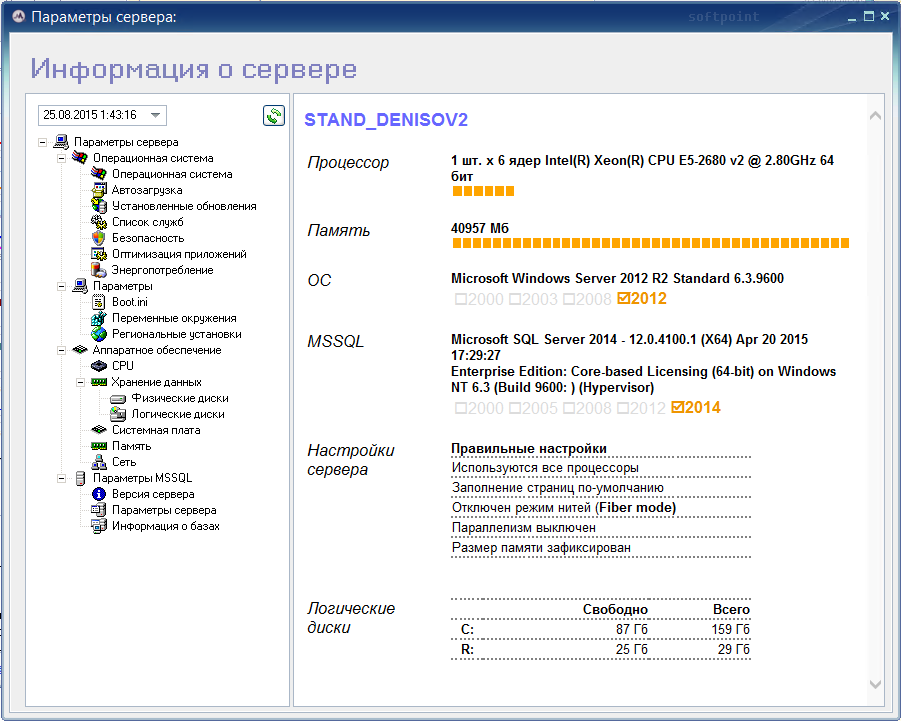Click the MSSQL 2008 checkbox
This screenshot has height=721, width=901.
tap(569, 408)
